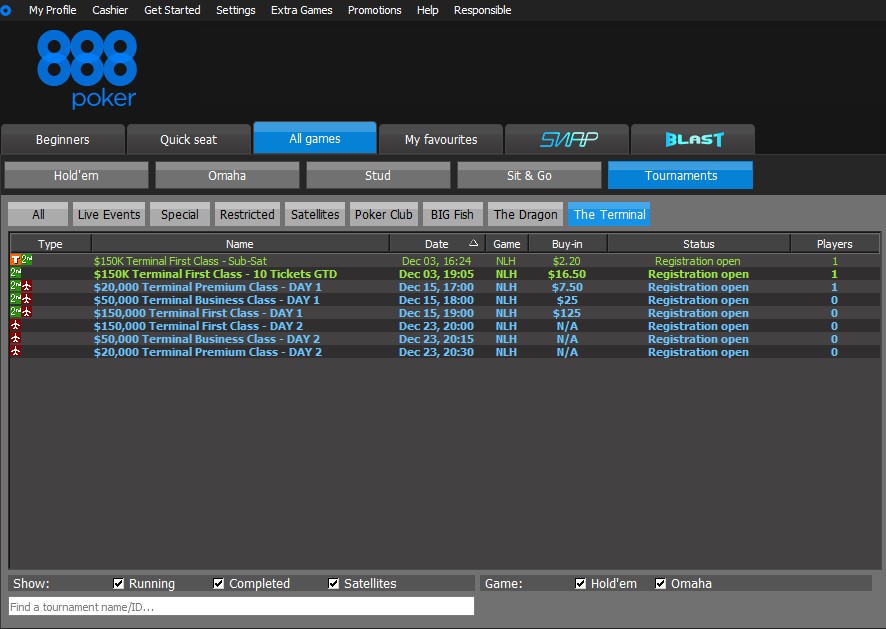Disable the Omaha game filter checkbox
886x629 pixels.
[x=661, y=584]
